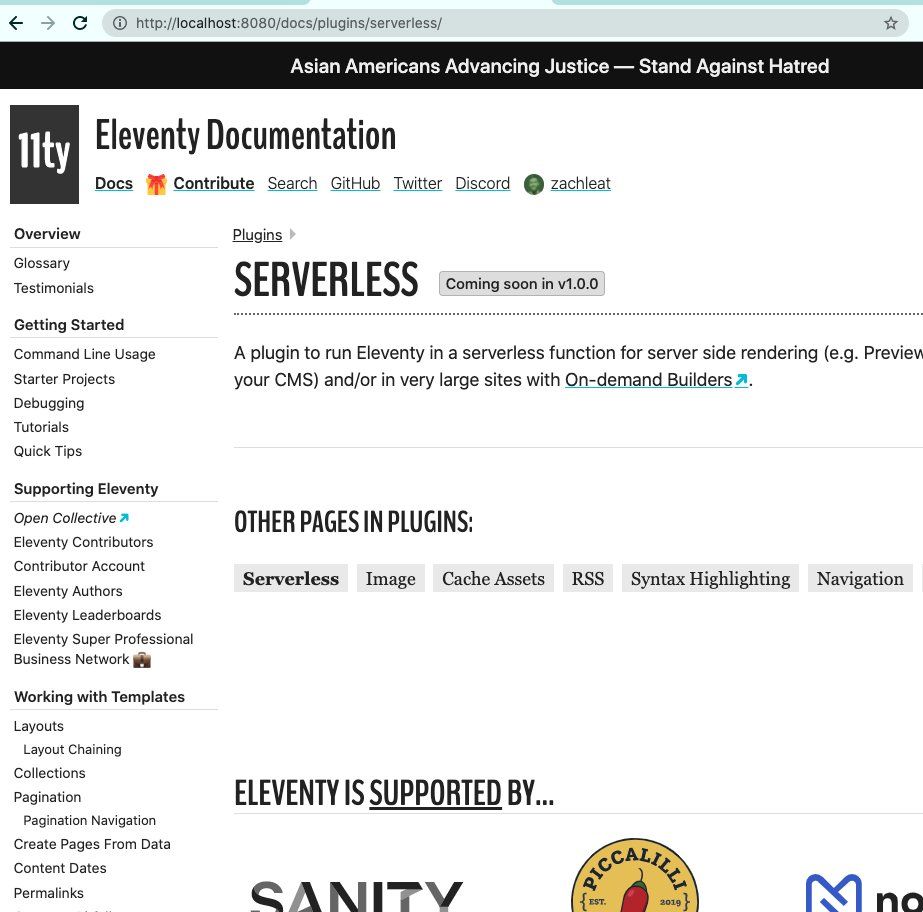Screen dimensions: 923x912
Task: Select the Cache Assets plugin tab
Action: [493, 579]
